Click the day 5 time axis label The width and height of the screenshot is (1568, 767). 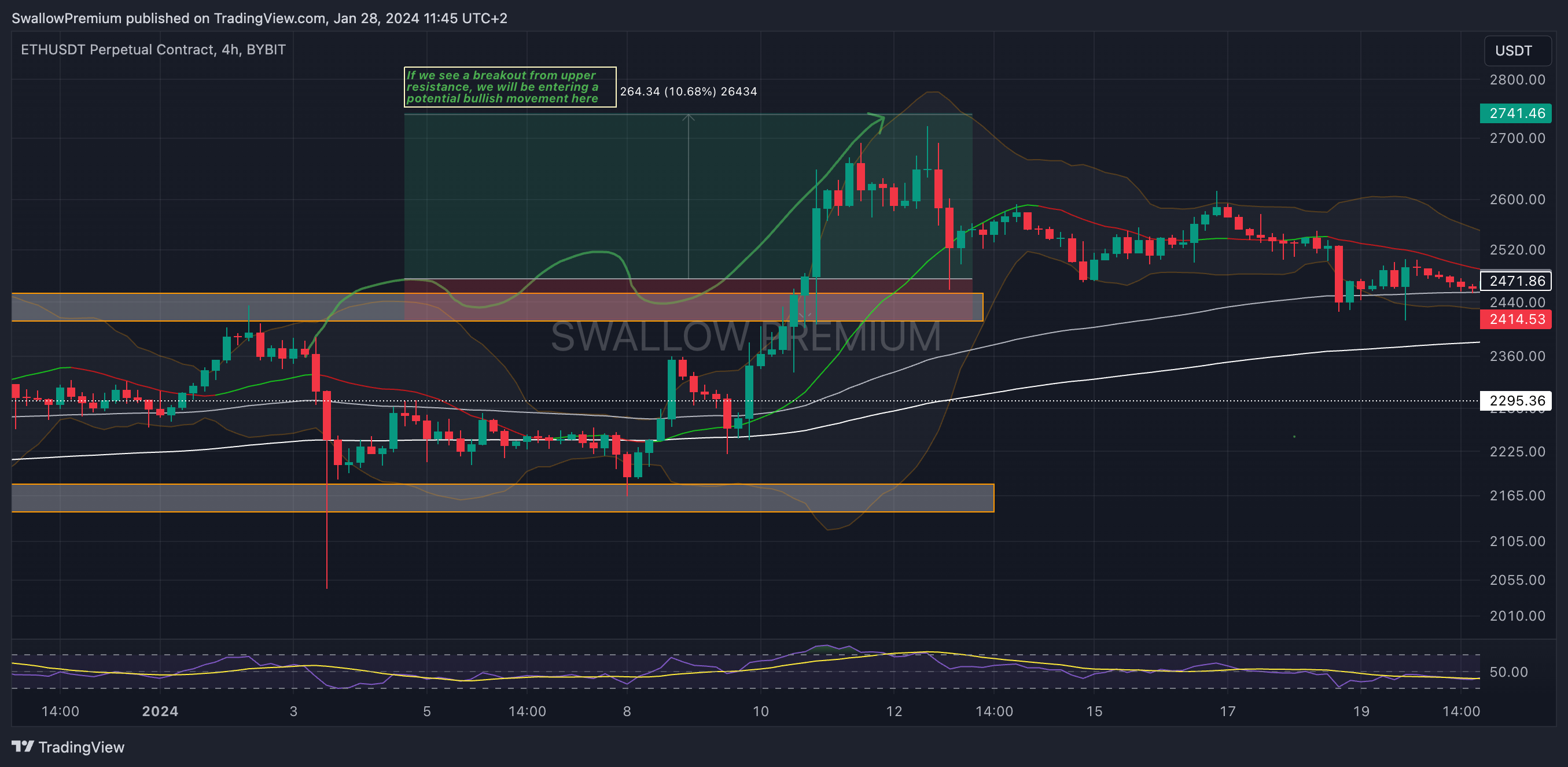point(426,711)
